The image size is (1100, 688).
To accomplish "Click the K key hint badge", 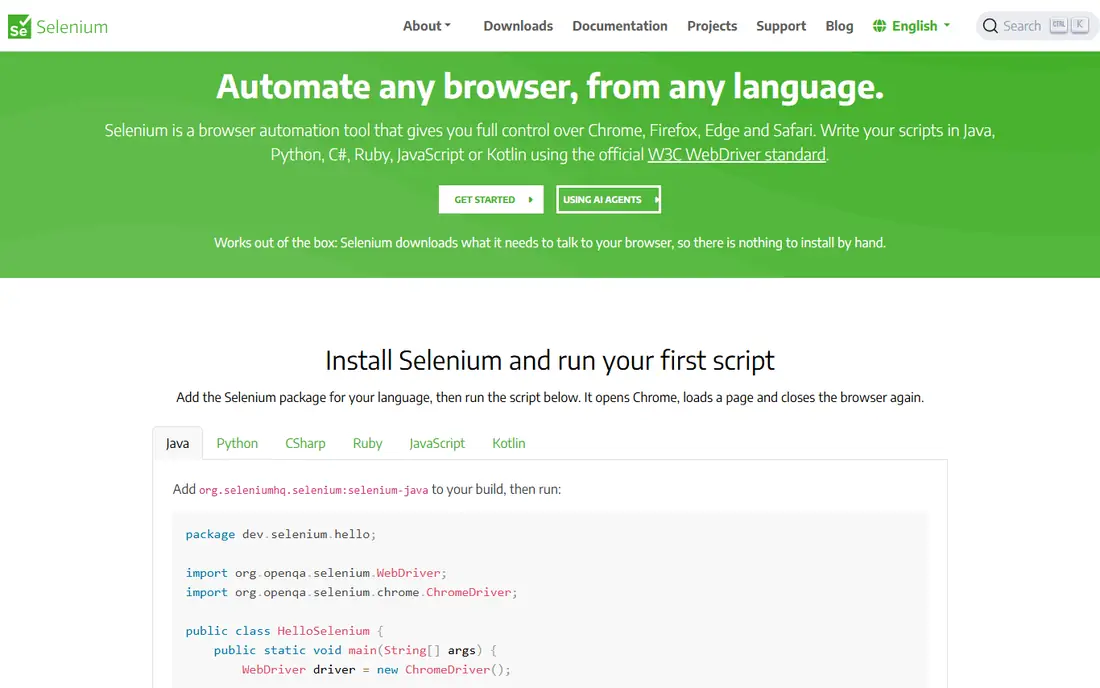I will coord(1080,25).
